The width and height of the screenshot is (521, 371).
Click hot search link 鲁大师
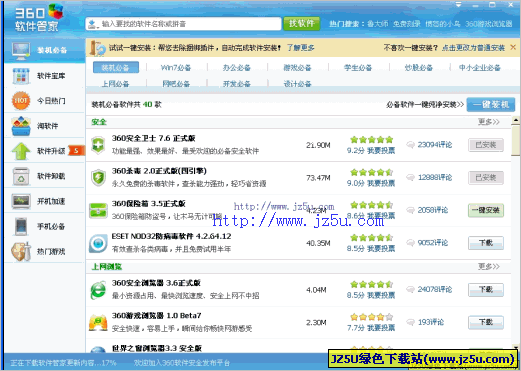coord(378,24)
